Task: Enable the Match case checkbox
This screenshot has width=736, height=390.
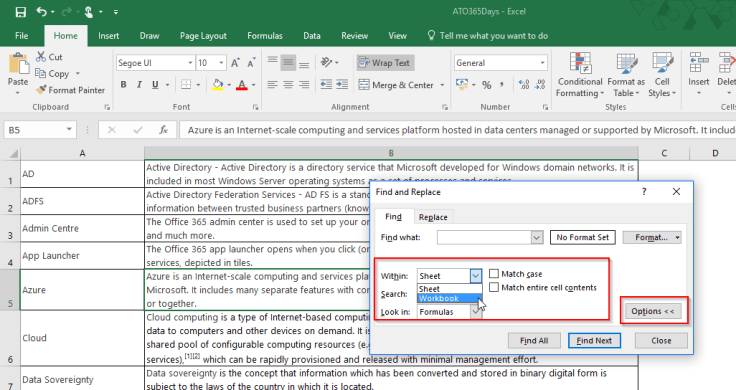Action: click(494, 274)
